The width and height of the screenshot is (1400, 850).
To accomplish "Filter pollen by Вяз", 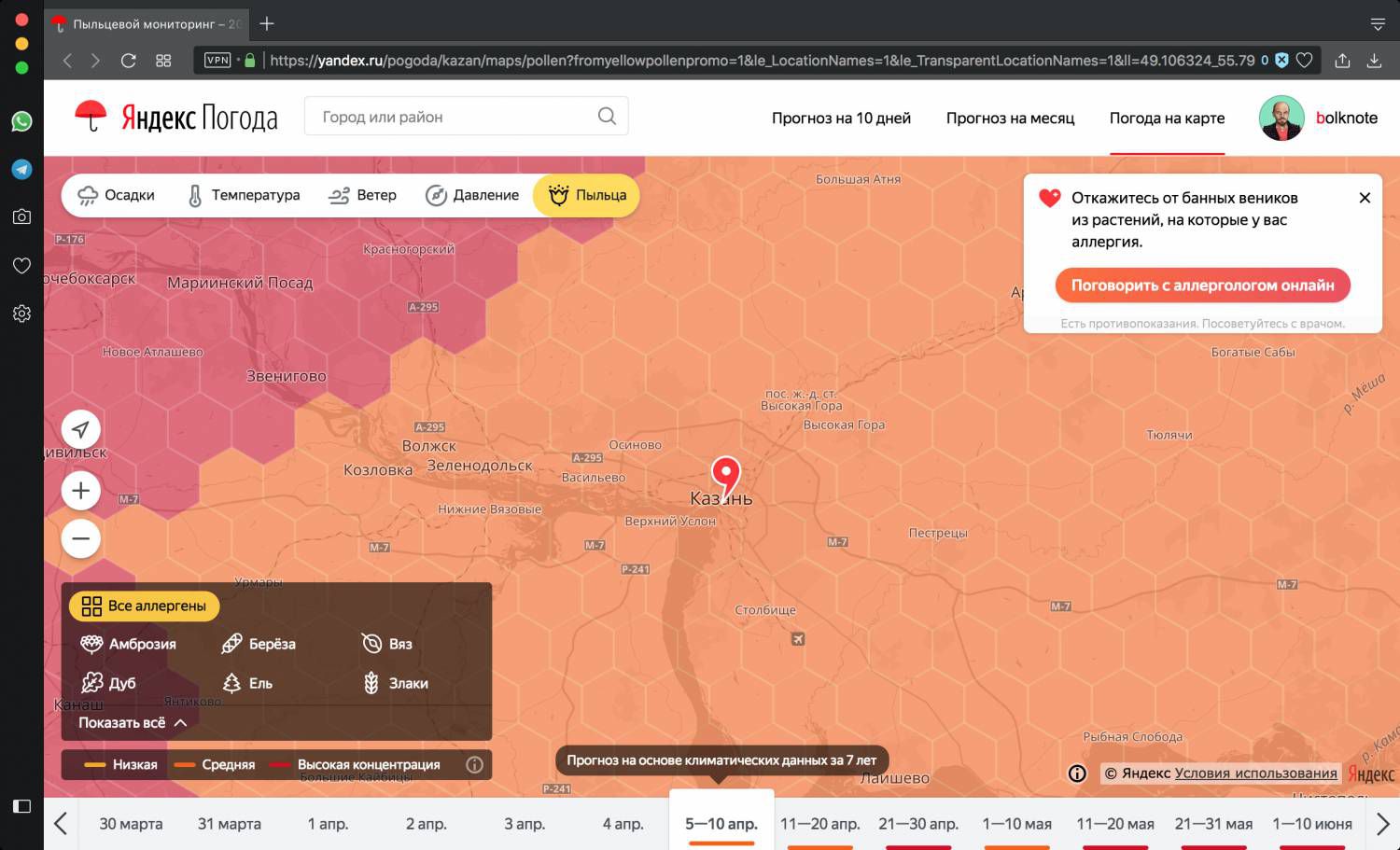I will click(x=386, y=644).
